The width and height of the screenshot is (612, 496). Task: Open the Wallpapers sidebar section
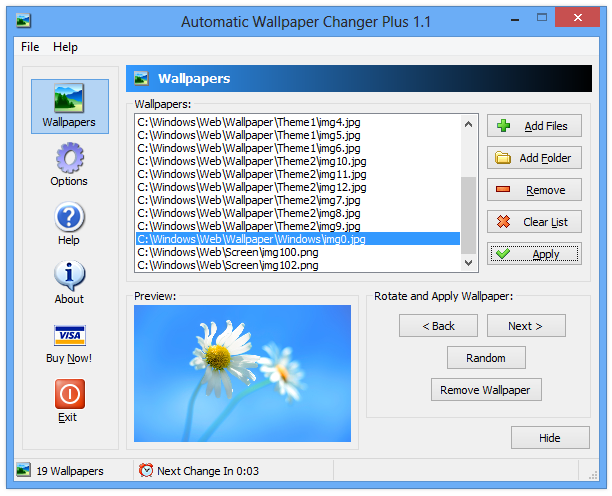[x=69, y=106]
